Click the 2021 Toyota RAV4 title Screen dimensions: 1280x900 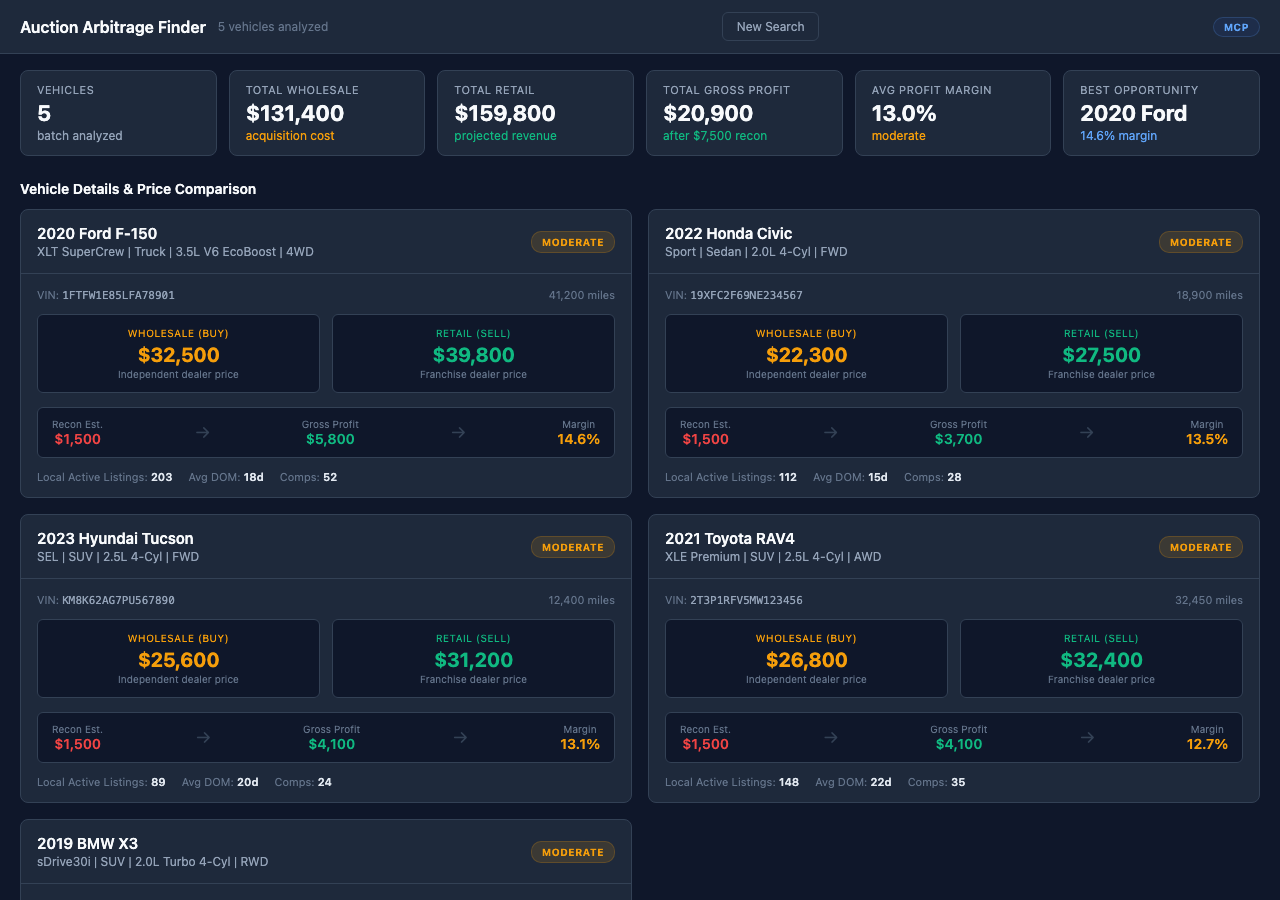coord(730,539)
